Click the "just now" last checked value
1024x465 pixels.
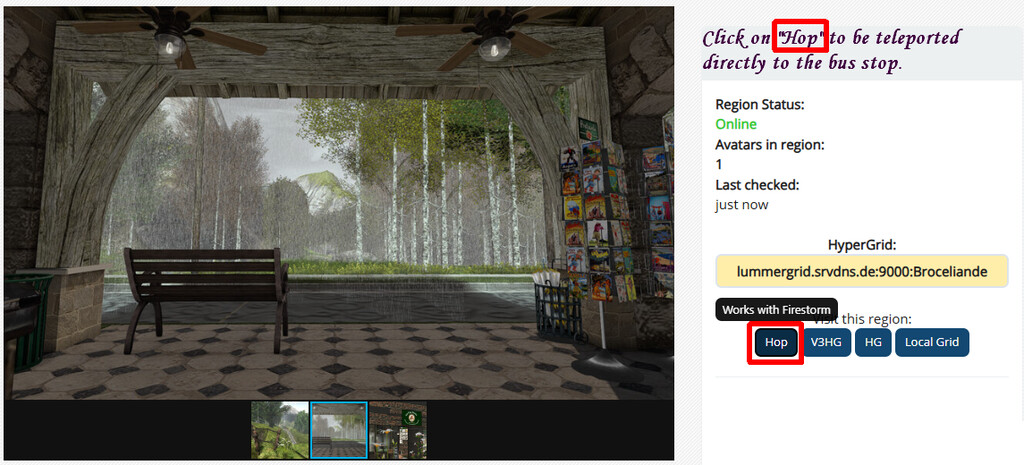[742, 204]
